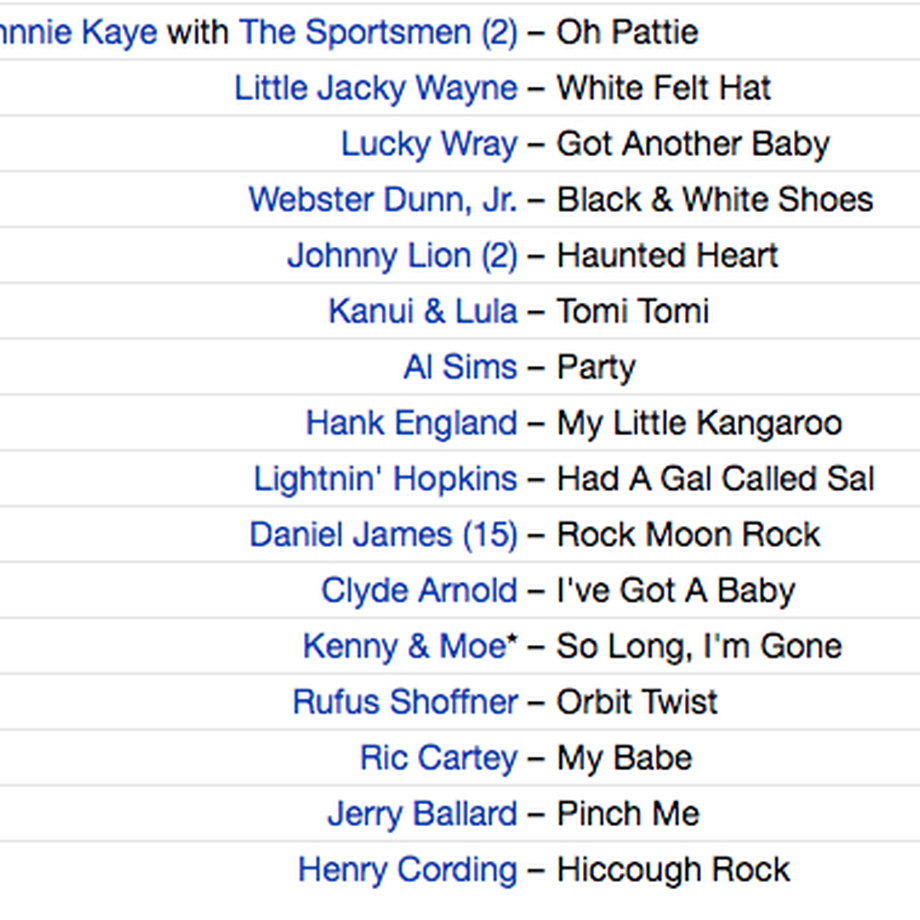This screenshot has height=920, width=920.
Task: Click the Al Sims link
Action: 461,367
